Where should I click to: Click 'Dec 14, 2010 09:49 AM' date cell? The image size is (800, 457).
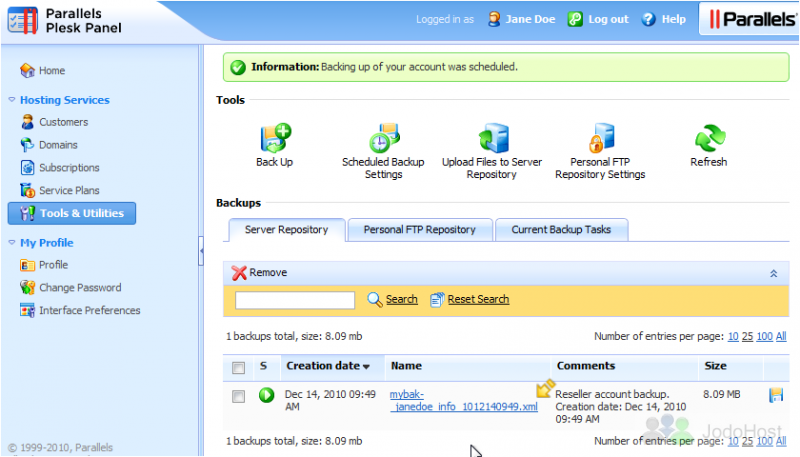point(330,400)
